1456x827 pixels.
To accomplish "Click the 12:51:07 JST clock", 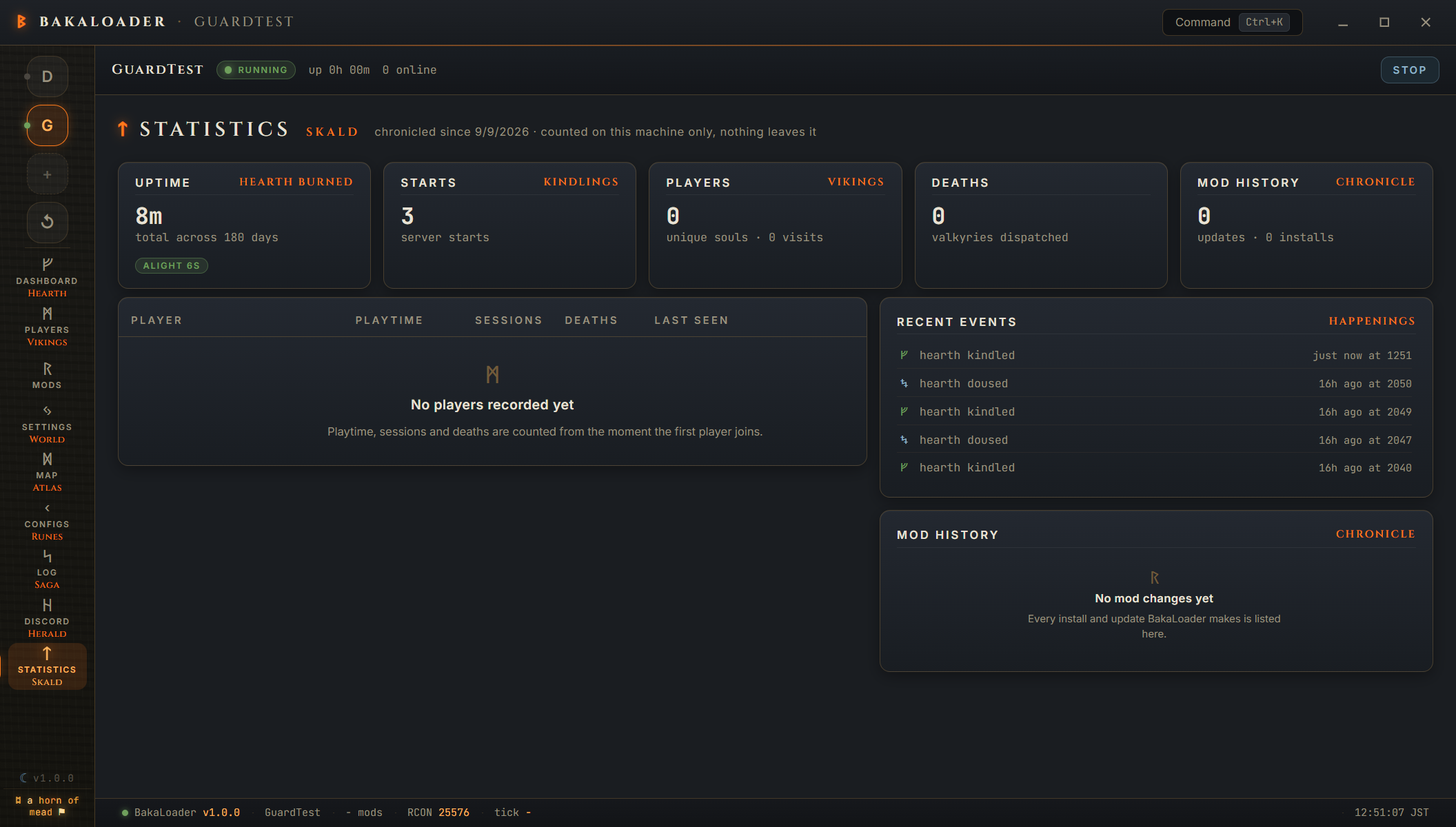I will coord(1391,813).
